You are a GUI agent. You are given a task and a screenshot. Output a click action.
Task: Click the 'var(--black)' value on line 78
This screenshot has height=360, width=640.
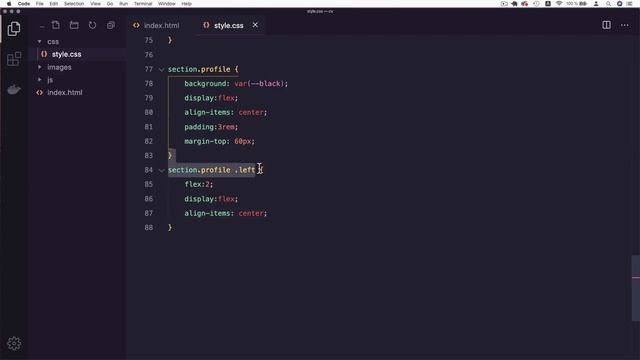(259, 84)
